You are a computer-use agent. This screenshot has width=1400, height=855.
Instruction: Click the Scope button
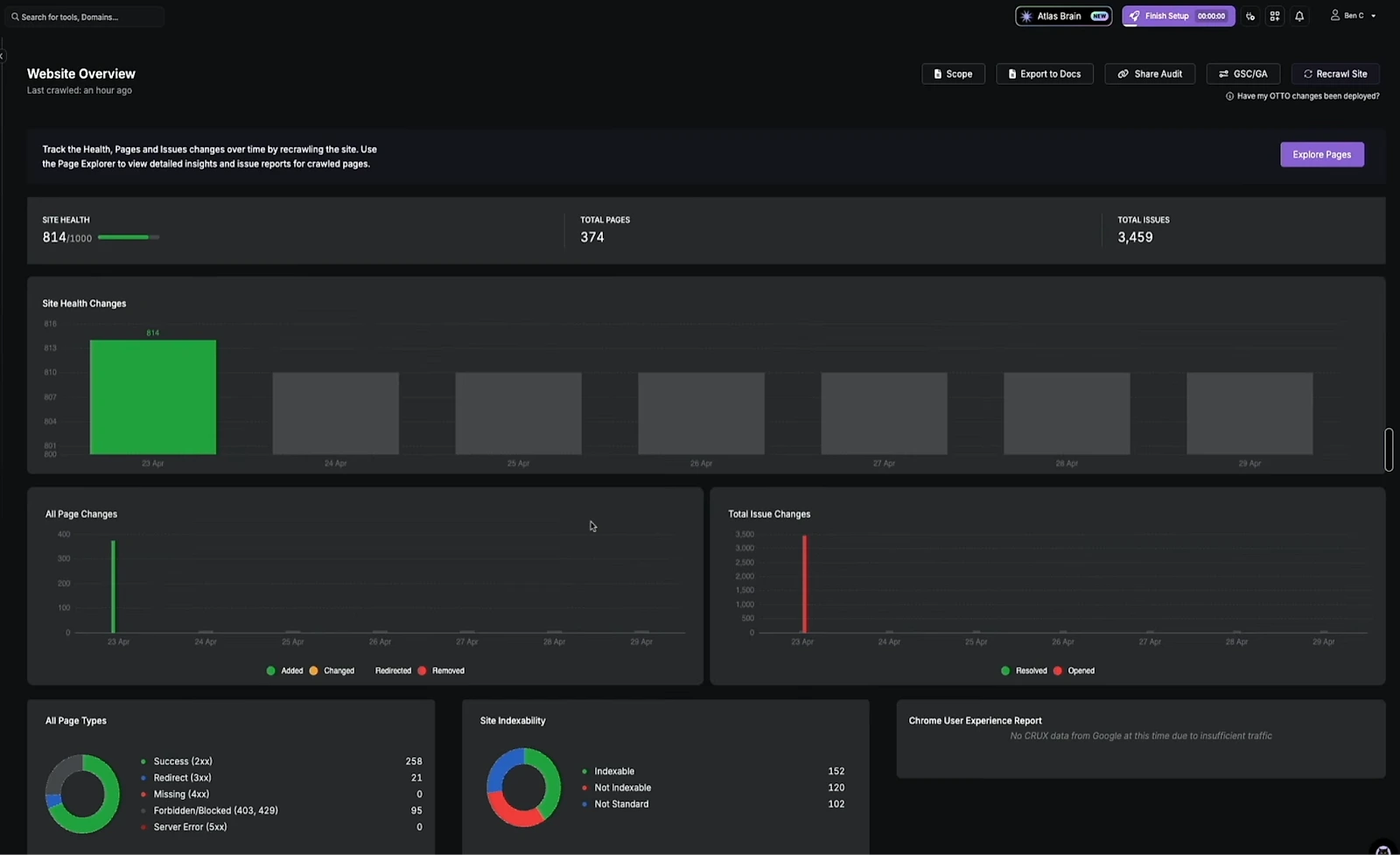tap(953, 74)
